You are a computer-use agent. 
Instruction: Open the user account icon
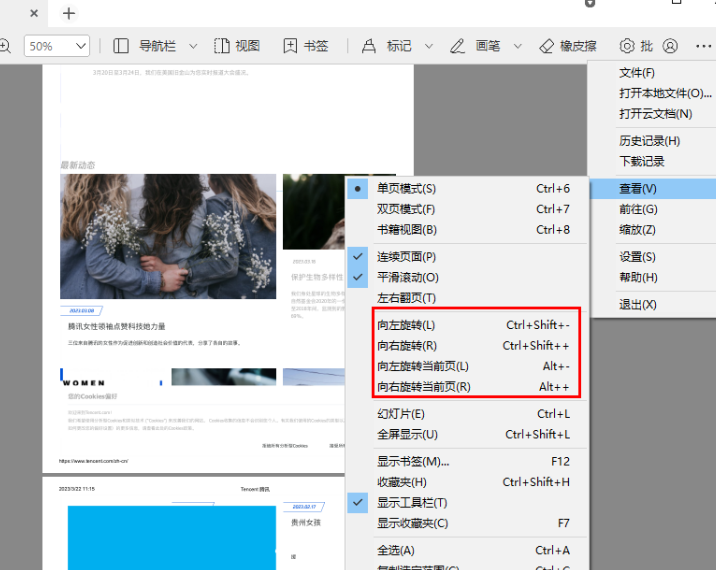[x=670, y=46]
